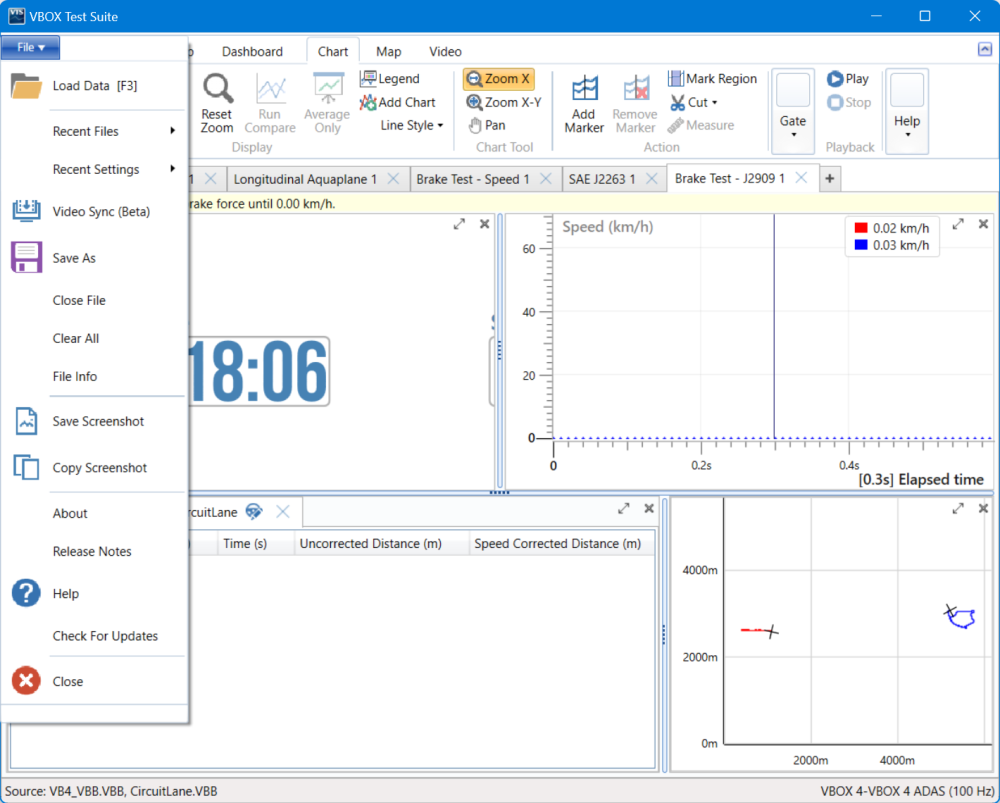The height and width of the screenshot is (803, 1000).
Task: Click the blue Help question mark icon
Action: [26, 593]
